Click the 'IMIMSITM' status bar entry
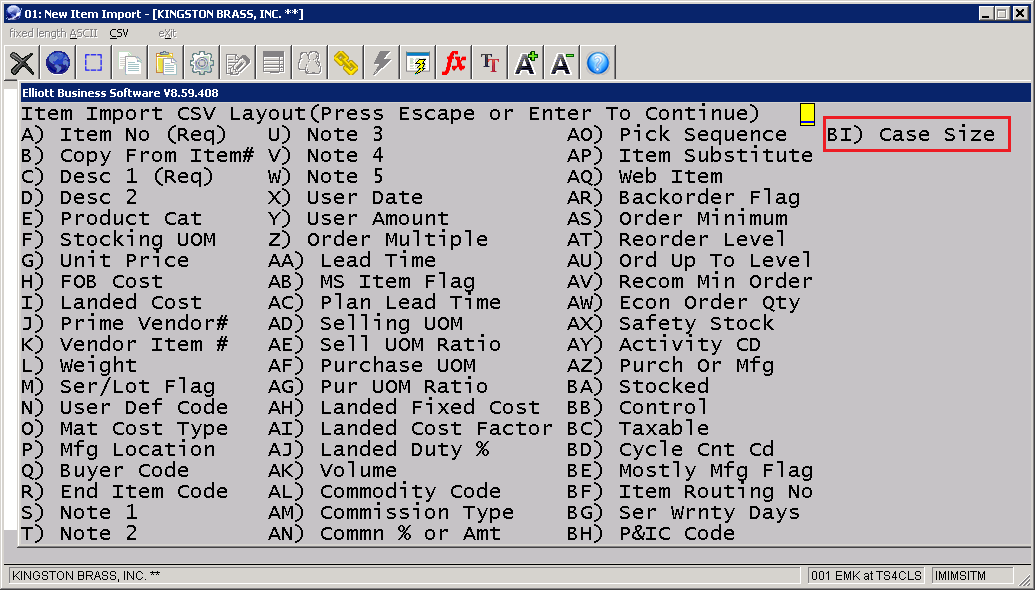This screenshot has width=1035, height=590. point(960,575)
